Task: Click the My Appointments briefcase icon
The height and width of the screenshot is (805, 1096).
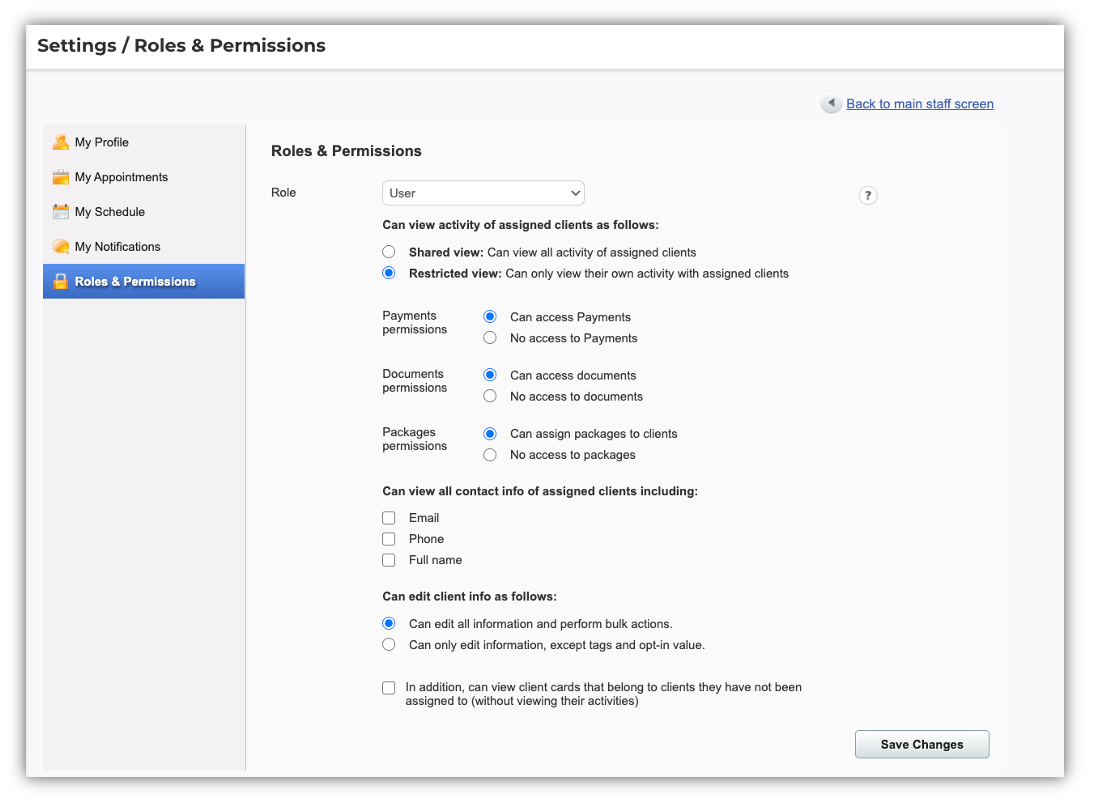Action: [61, 176]
